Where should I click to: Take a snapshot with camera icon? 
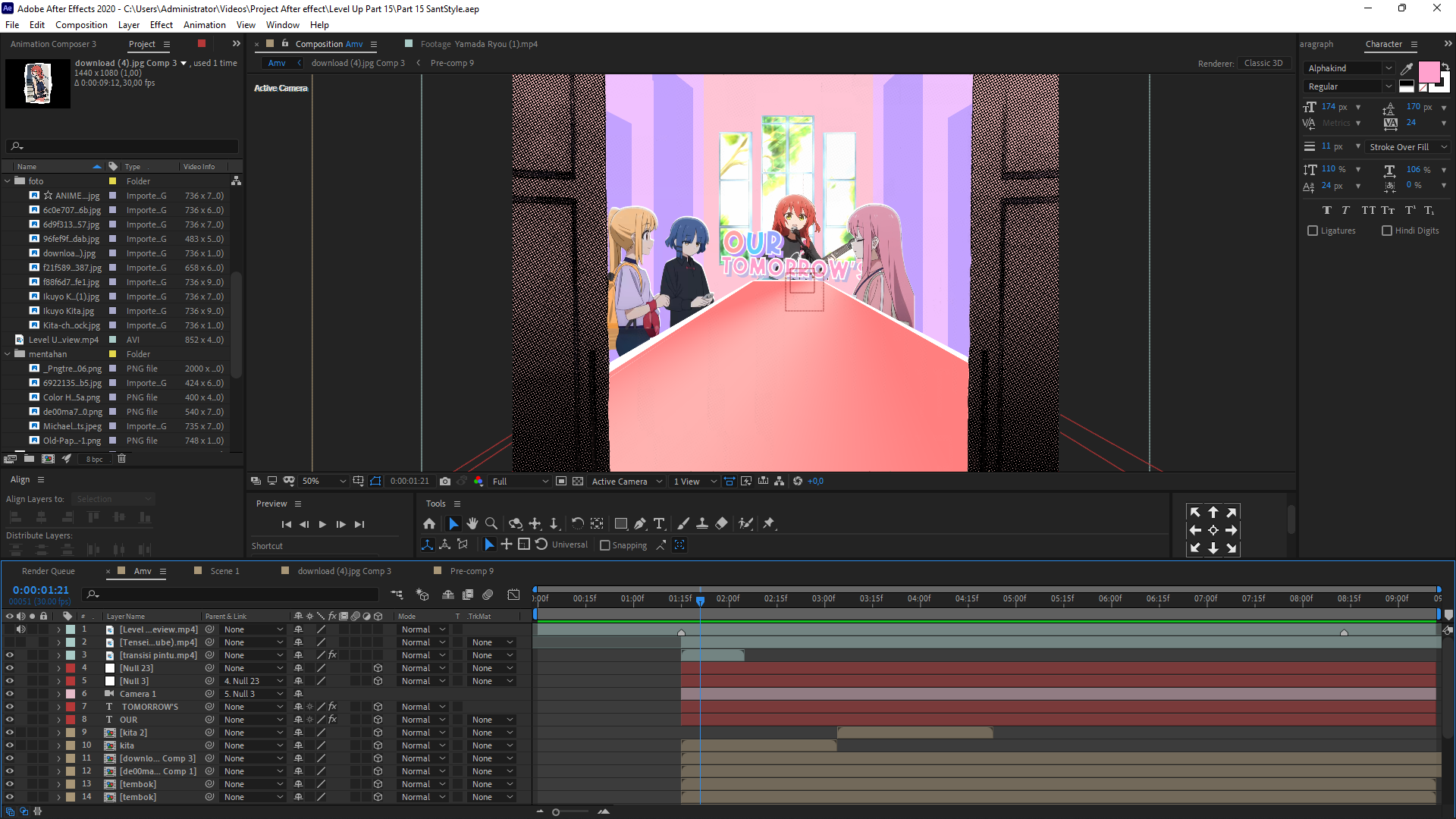(x=445, y=481)
